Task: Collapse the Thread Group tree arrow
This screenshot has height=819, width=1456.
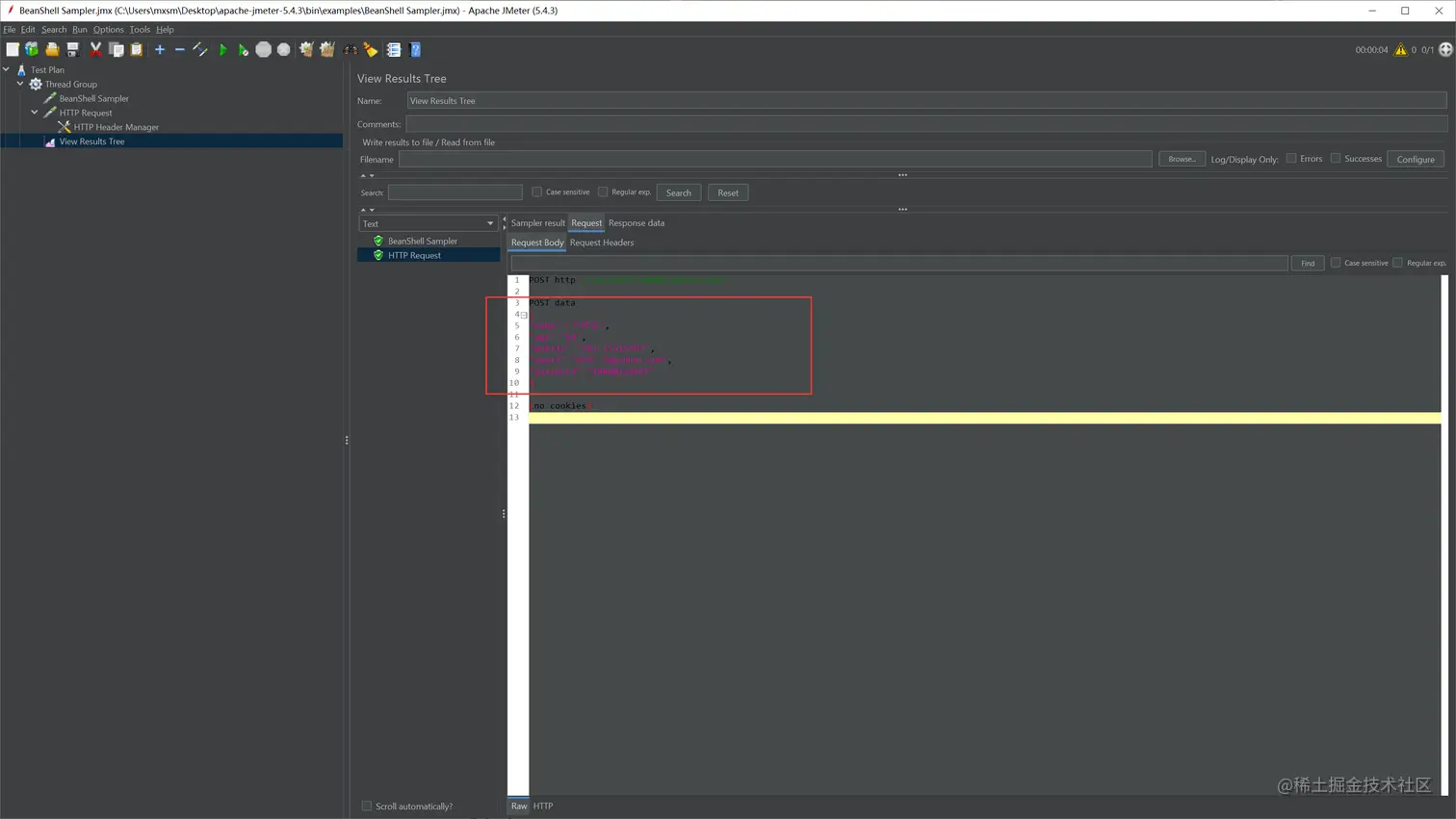Action: coord(20,84)
